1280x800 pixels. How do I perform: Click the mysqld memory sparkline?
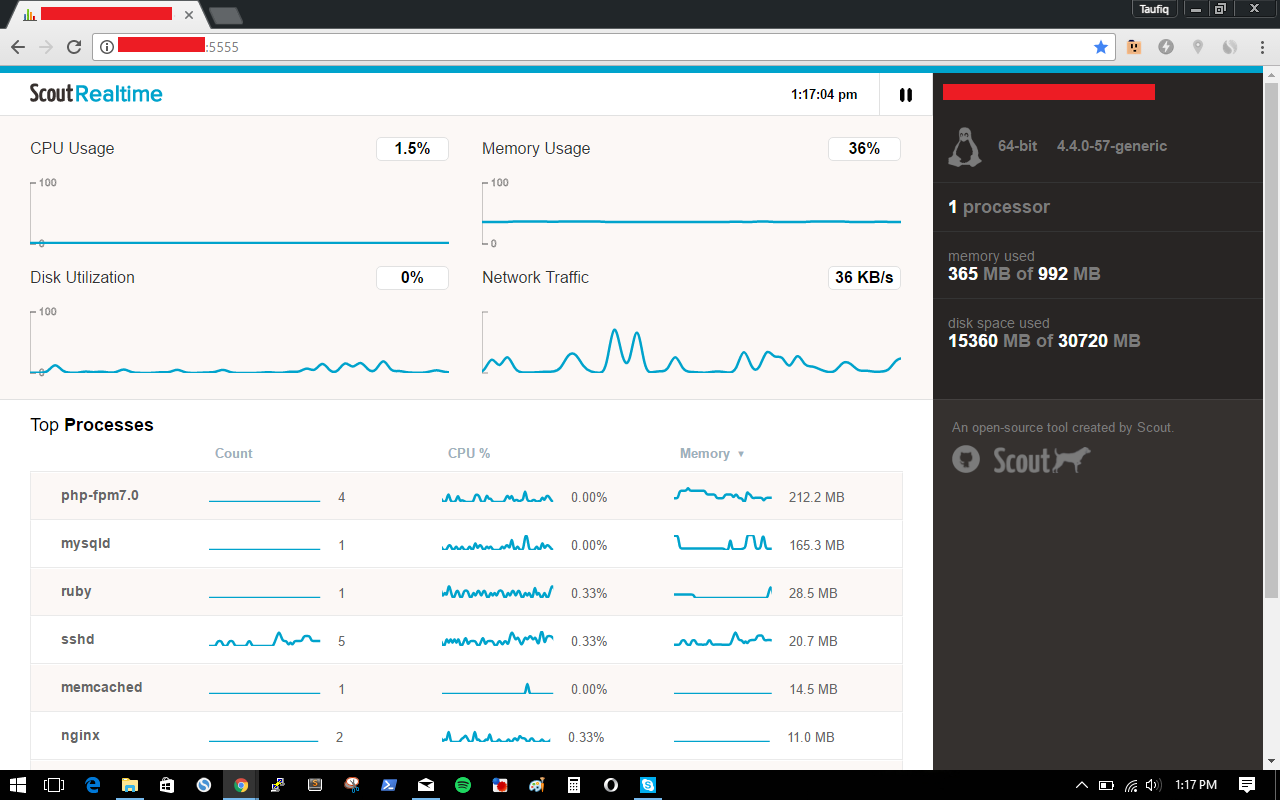pyautogui.click(x=723, y=543)
